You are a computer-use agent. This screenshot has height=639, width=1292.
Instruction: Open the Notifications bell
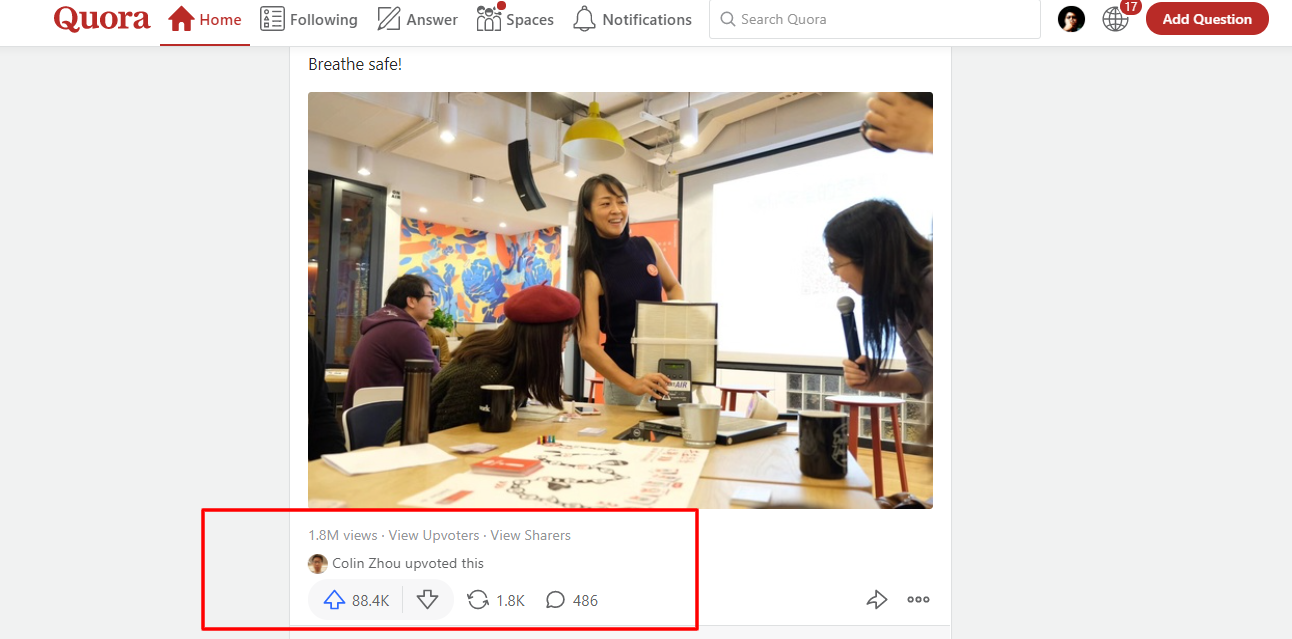632,18
